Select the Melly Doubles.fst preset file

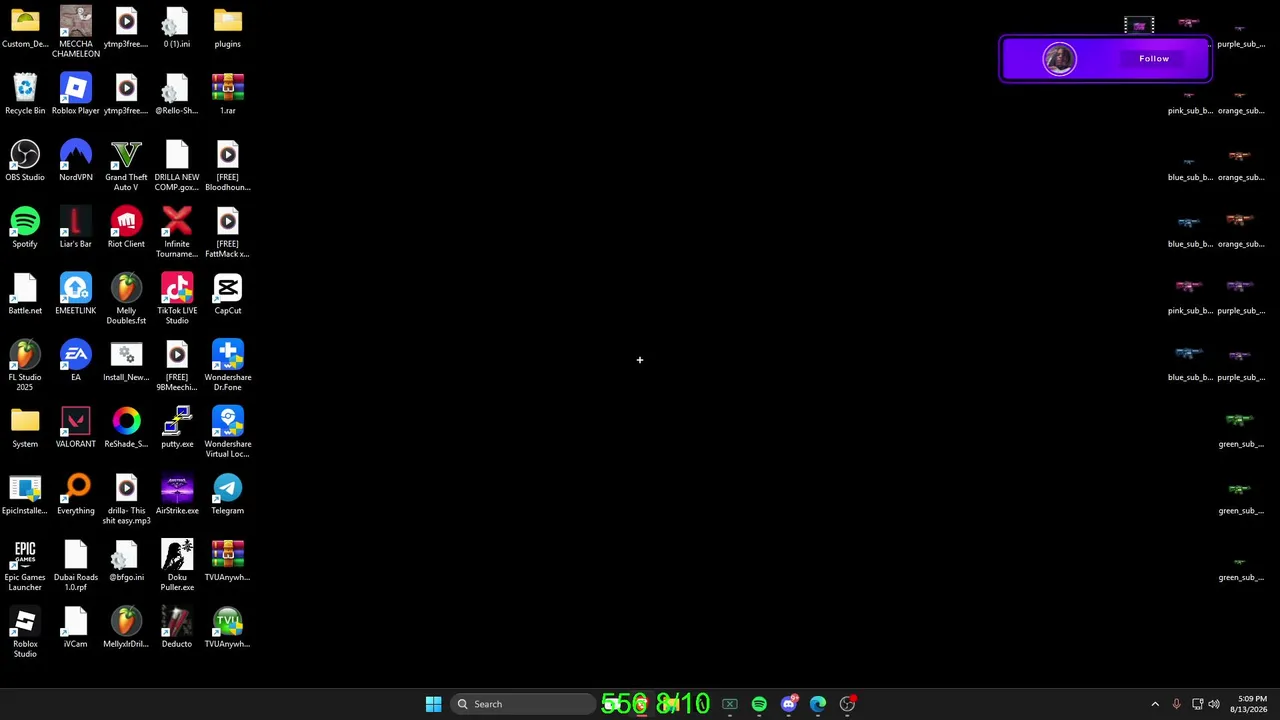tap(126, 299)
